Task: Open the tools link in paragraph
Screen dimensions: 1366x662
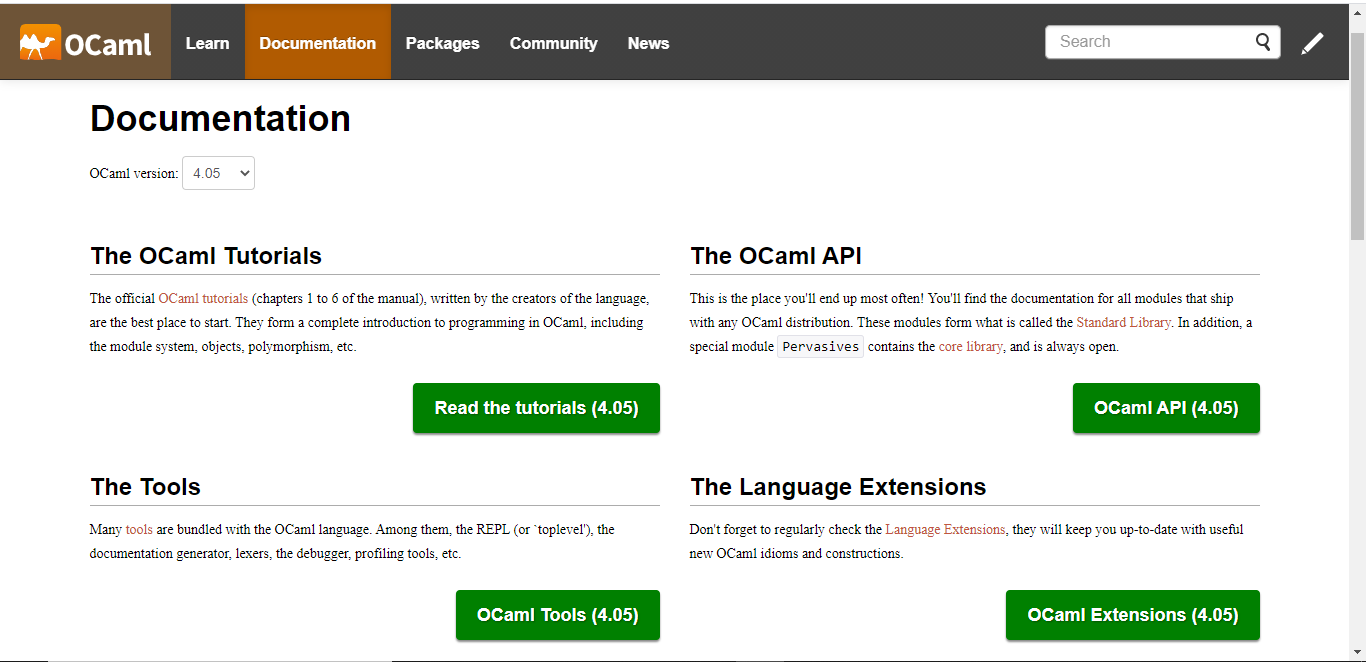Action: 139,529
